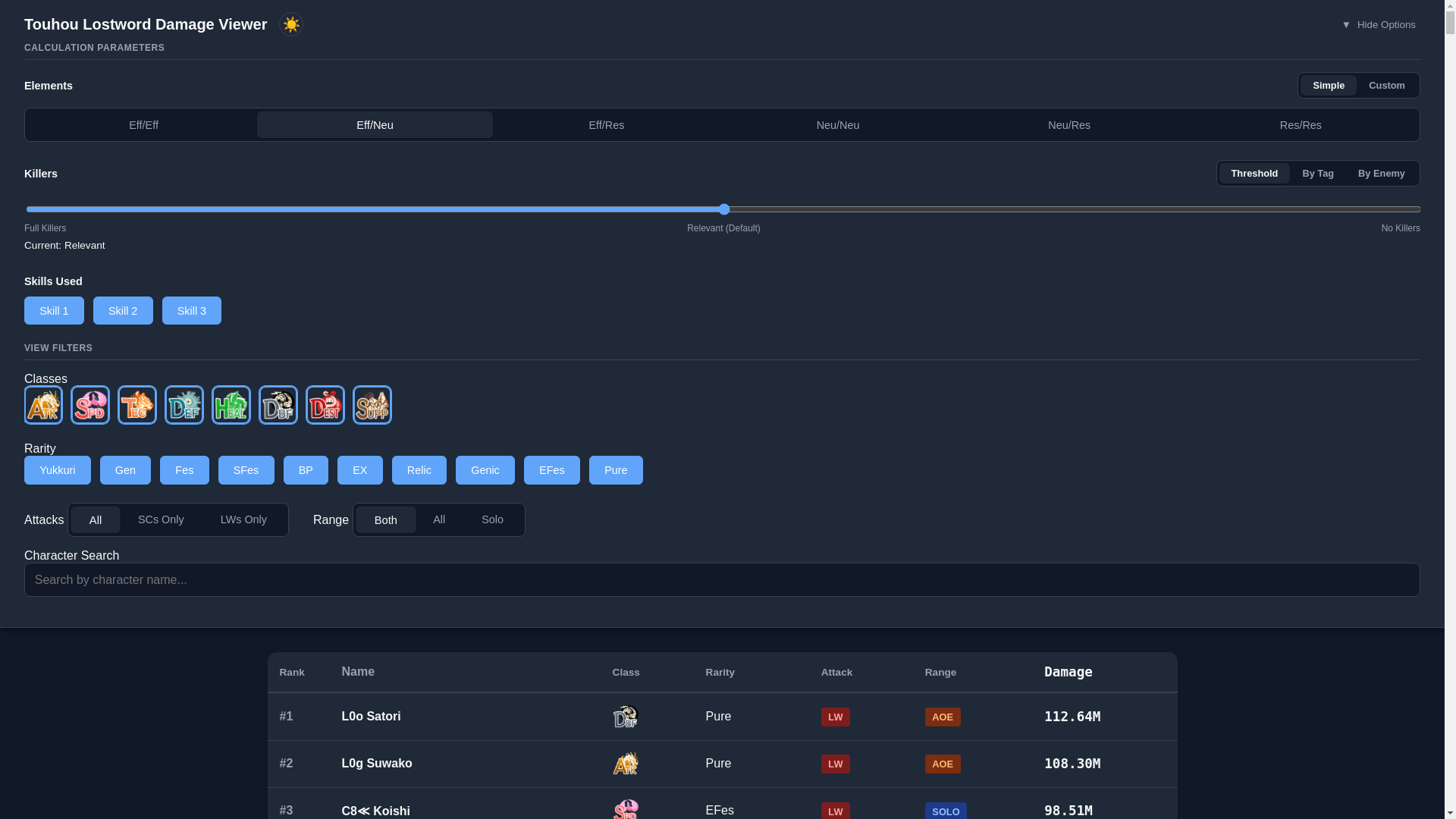Screen dimensions: 1456x819
Task: Click the Attack column header
Action: point(837,673)
